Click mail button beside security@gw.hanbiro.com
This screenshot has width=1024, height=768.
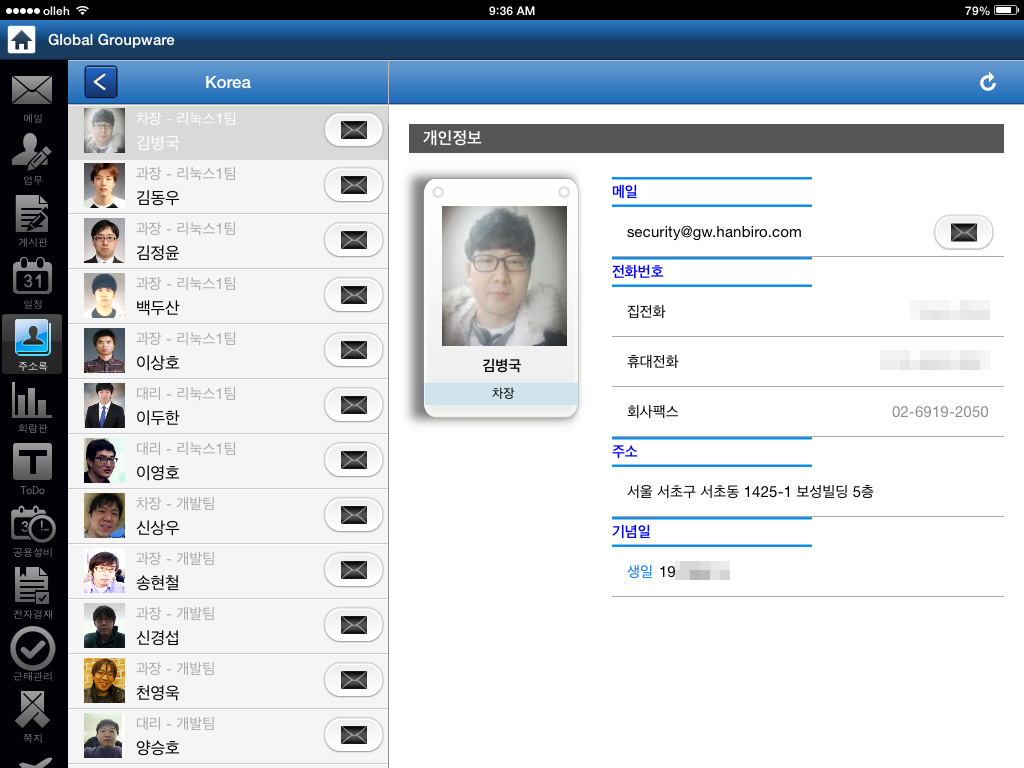click(x=963, y=232)
